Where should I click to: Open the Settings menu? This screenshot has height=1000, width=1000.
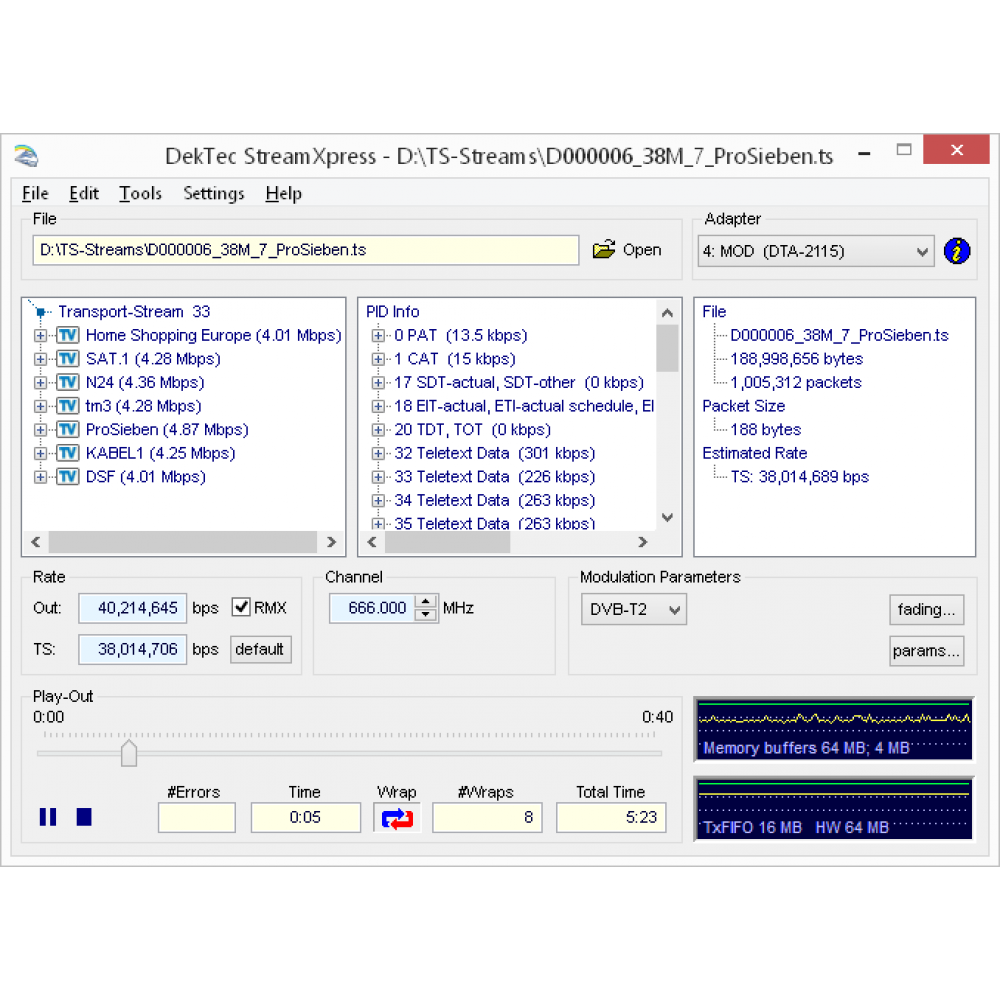213,194
